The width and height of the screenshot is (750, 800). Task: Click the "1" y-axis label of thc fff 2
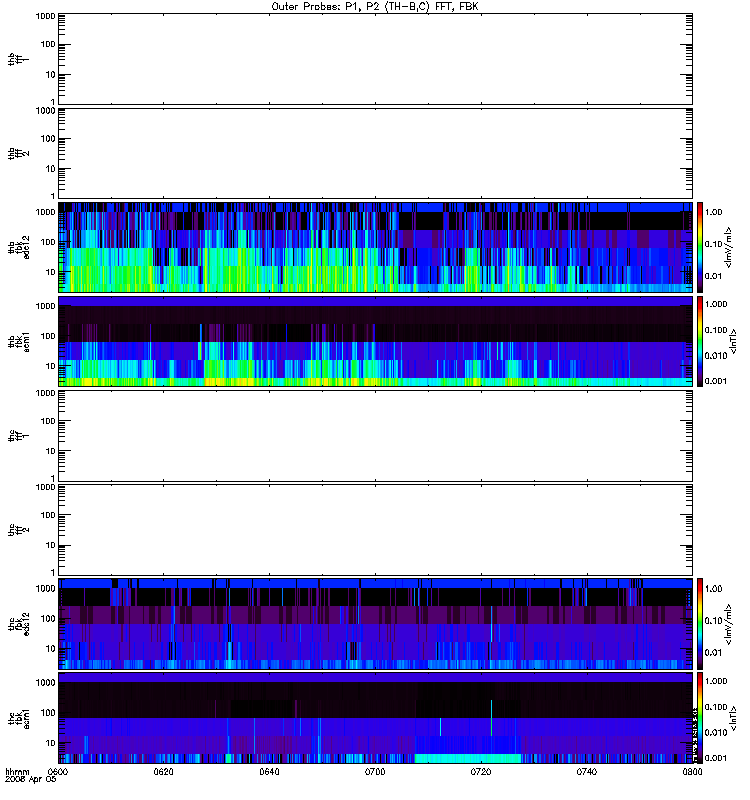[x=53, y=572]
